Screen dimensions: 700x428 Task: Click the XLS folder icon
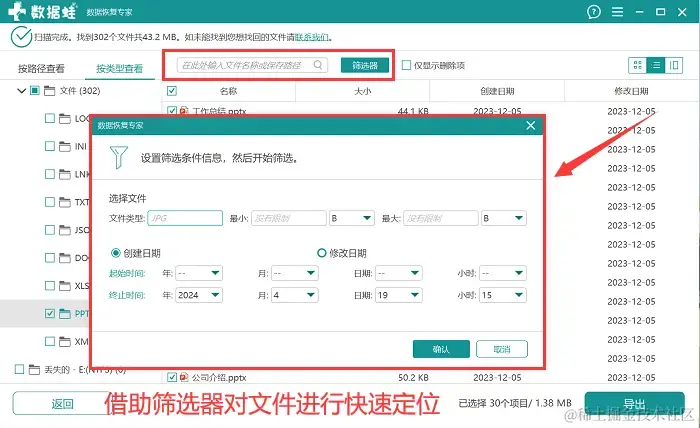pos(65,286)
